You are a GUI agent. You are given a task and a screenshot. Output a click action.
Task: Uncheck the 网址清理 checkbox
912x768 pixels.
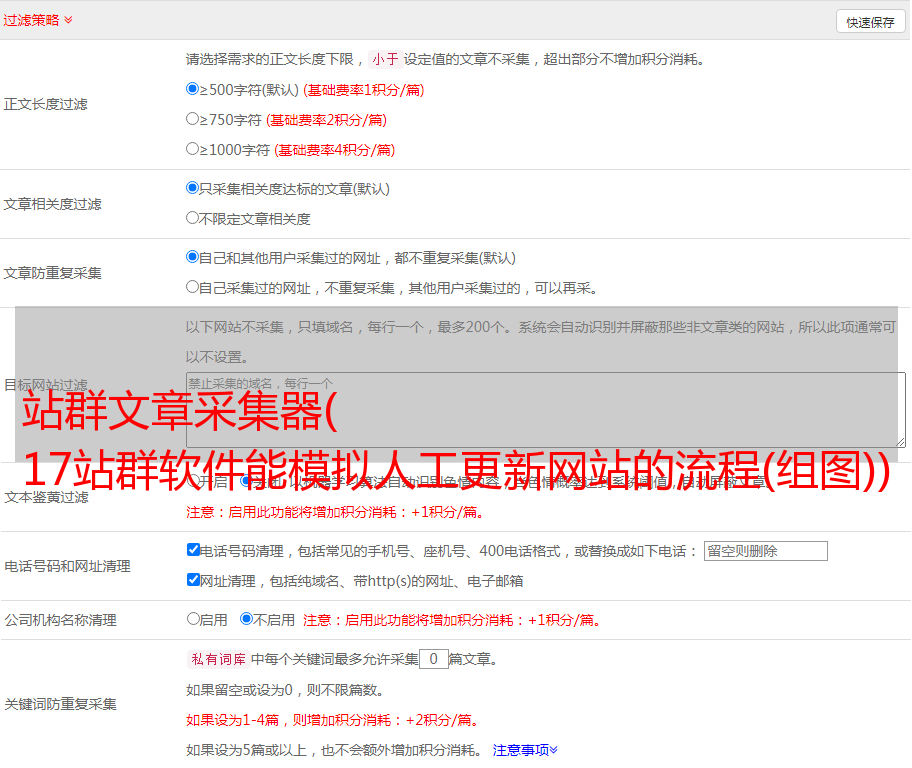click(194, 580)
